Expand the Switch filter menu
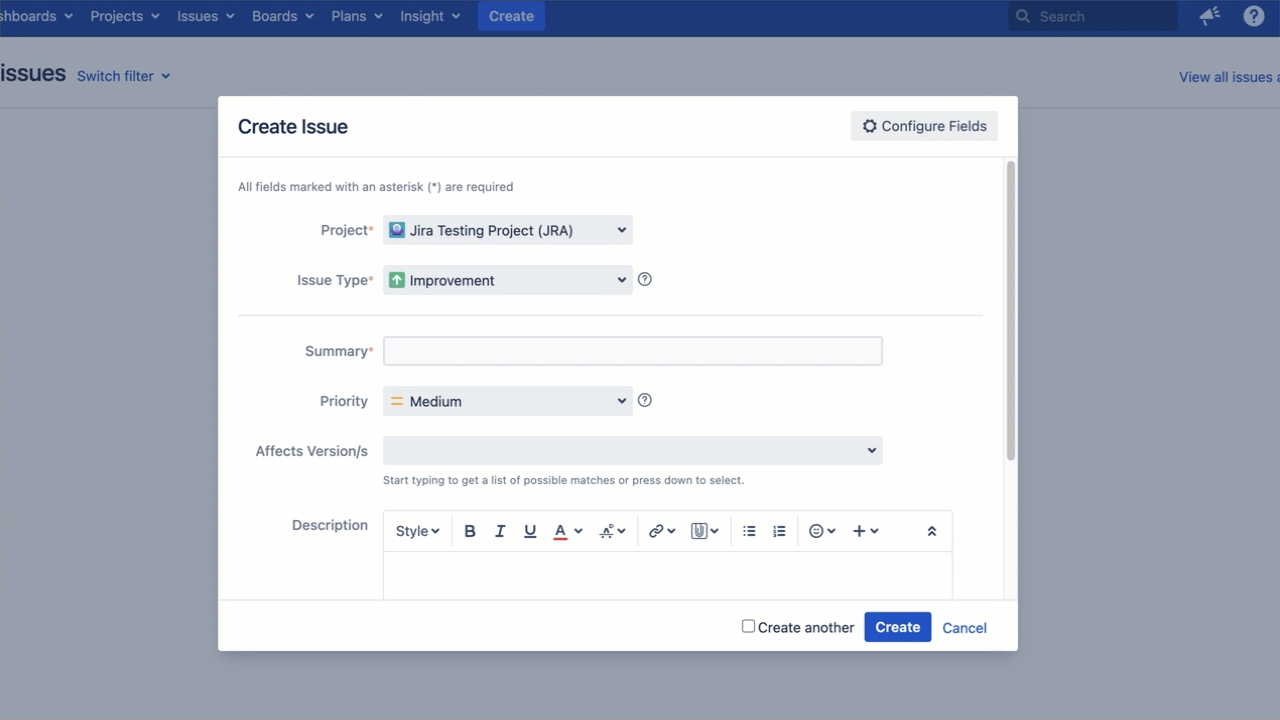Viewport: 1280px width, 720px height. point(124,76)
